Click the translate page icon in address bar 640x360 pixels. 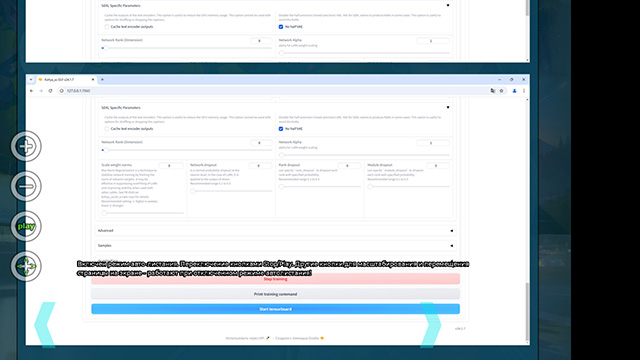click(x=493, y=91)
